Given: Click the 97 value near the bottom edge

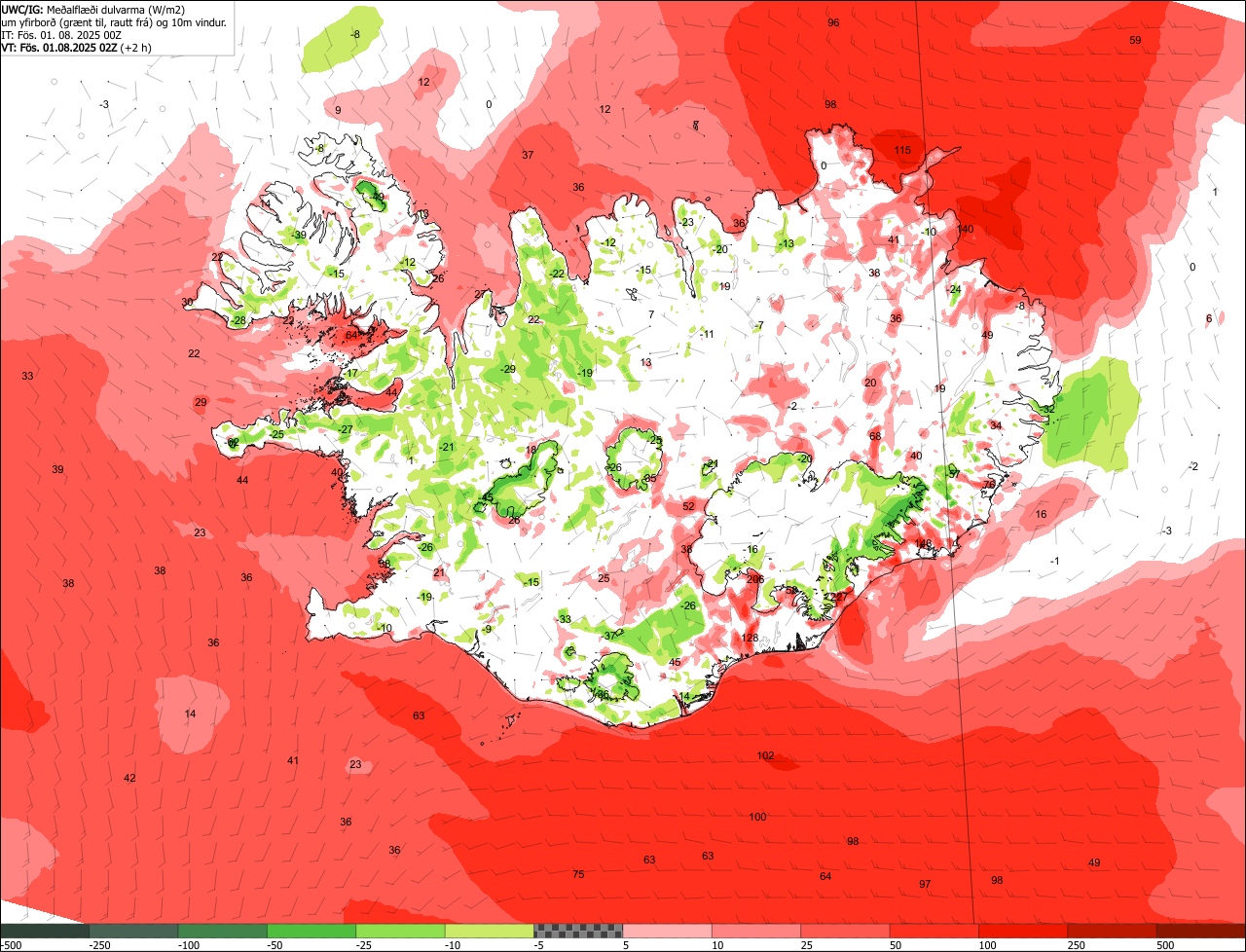Looking at the screenshot, I should 925,884.
